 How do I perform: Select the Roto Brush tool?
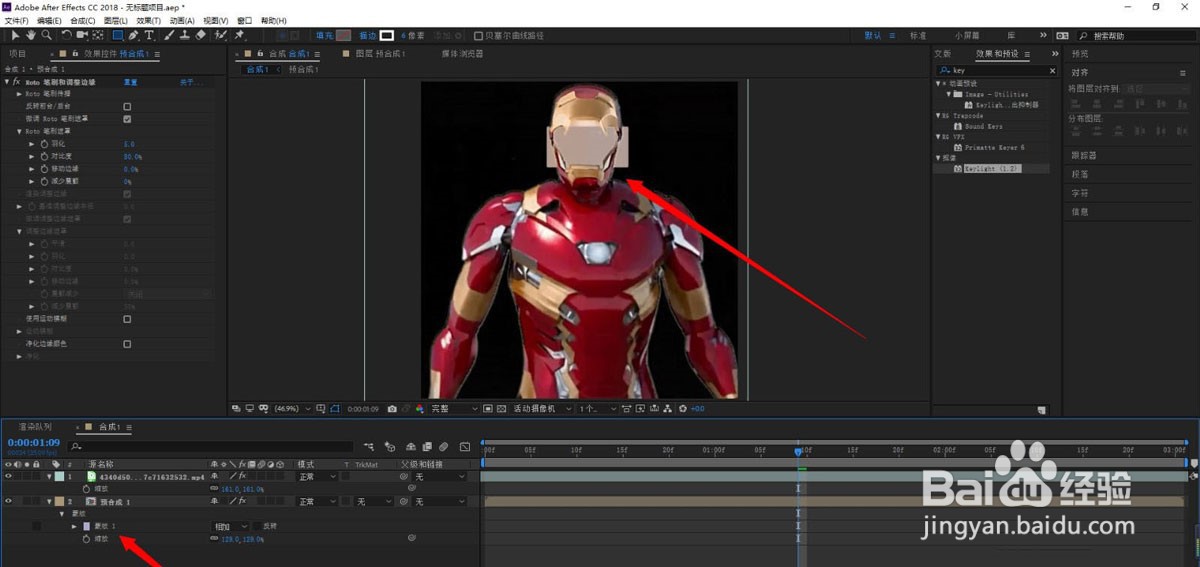coord(220,35)
